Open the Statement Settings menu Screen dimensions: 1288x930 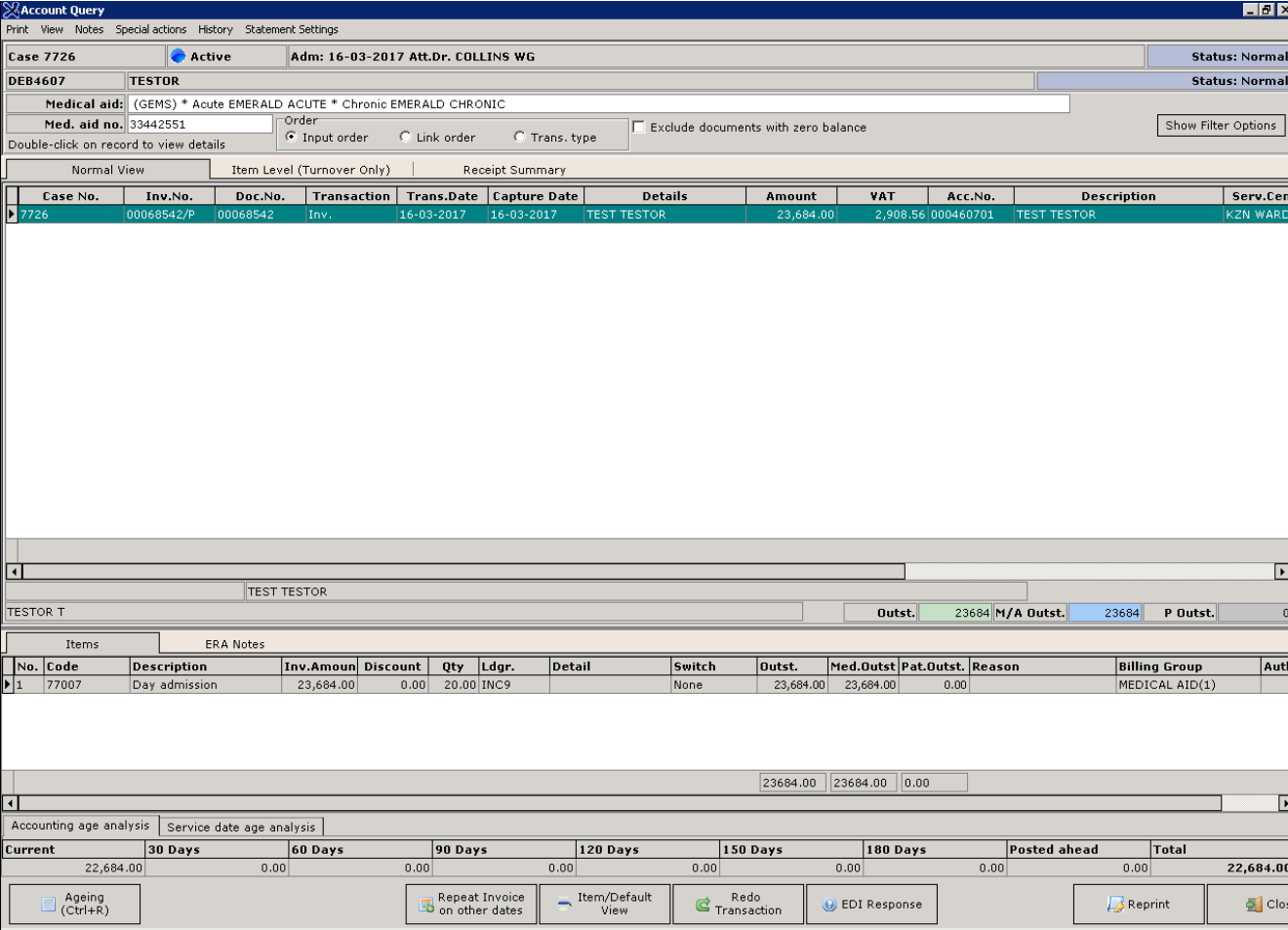(x=291, y=29)
